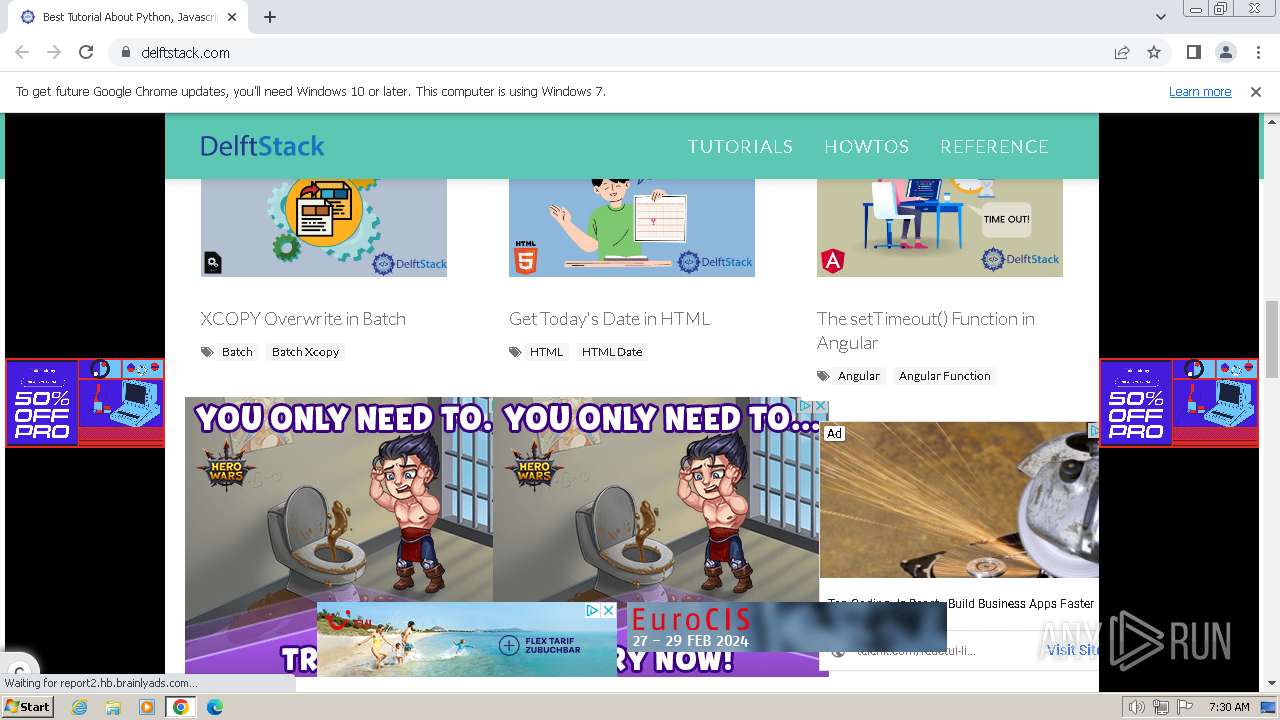Select the Angular Function tag

point(944,376)
